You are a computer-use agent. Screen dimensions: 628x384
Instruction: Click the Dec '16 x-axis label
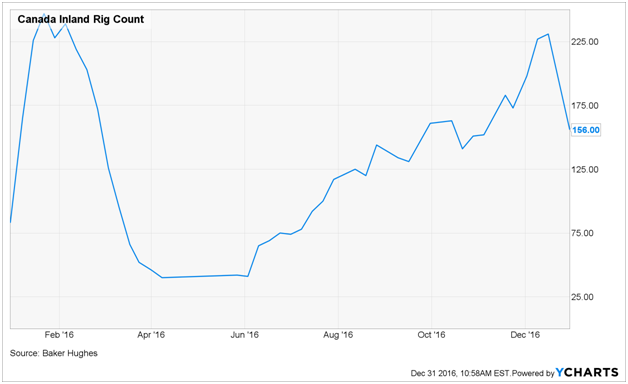[525, 335]
